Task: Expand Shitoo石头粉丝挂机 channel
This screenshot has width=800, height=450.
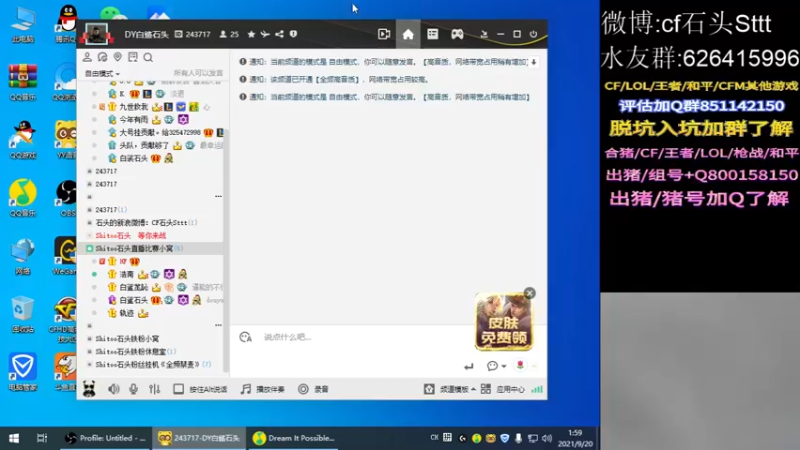Action: click(x=153, y=364)
